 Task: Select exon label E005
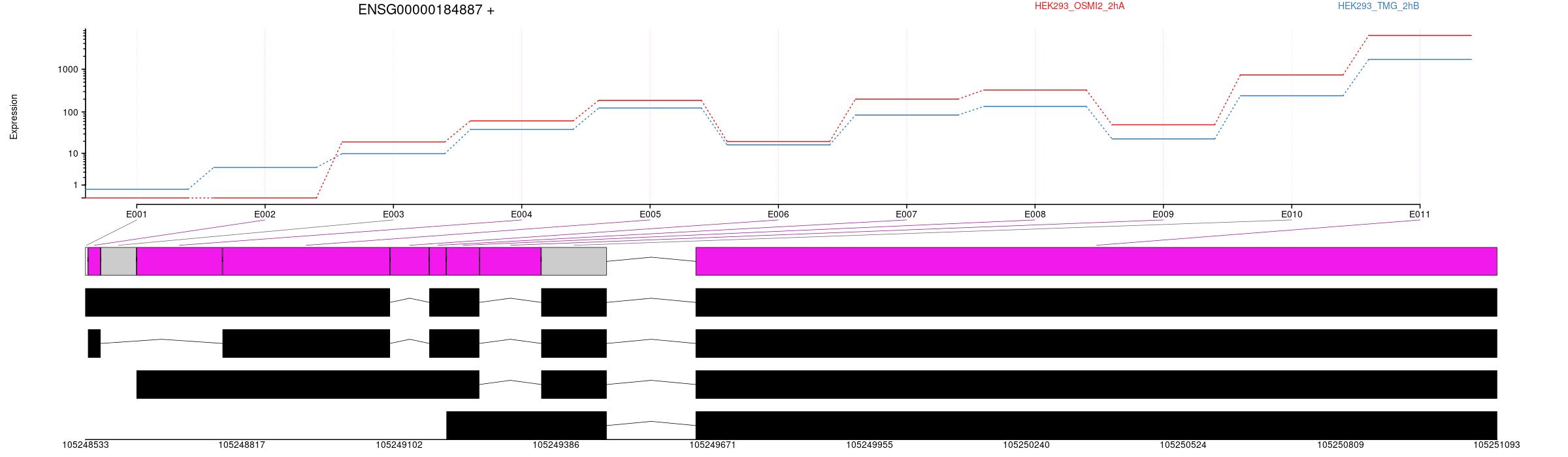[x=650, y=214]
